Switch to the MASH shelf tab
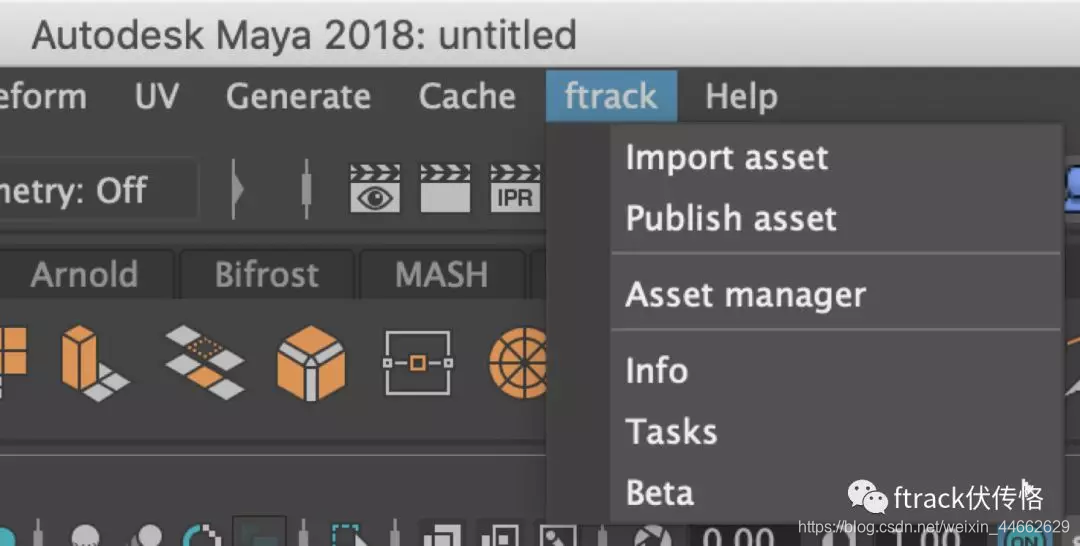This screenshot has height=546, width=1080. tap(442, 275)
